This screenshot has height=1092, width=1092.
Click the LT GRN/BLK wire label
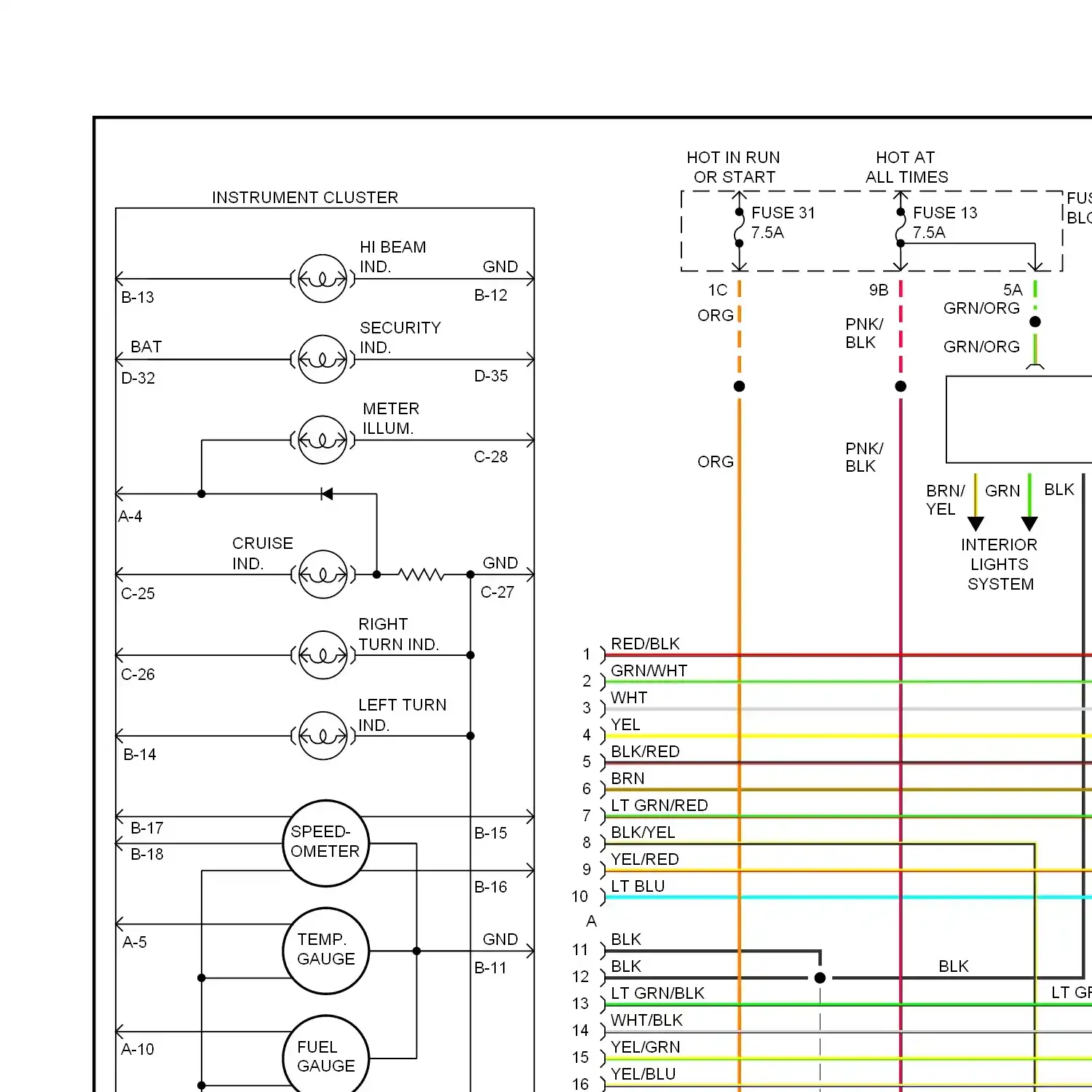(x=657, y=993)
